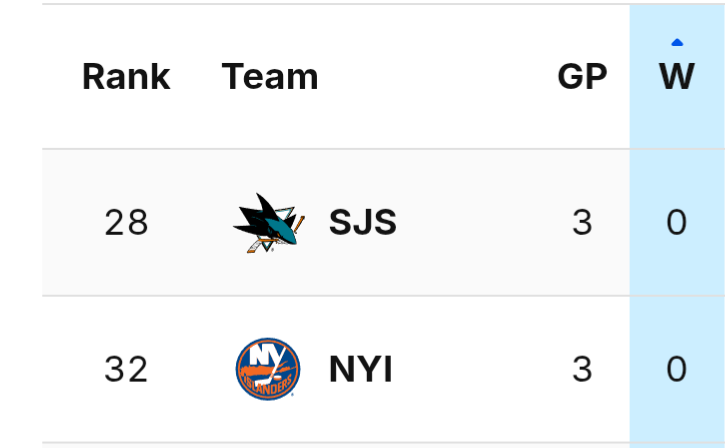The width and height of the screenshot is (725, 448).
Task: Click the blue sort arrow above W
Action: coord(677,43)
